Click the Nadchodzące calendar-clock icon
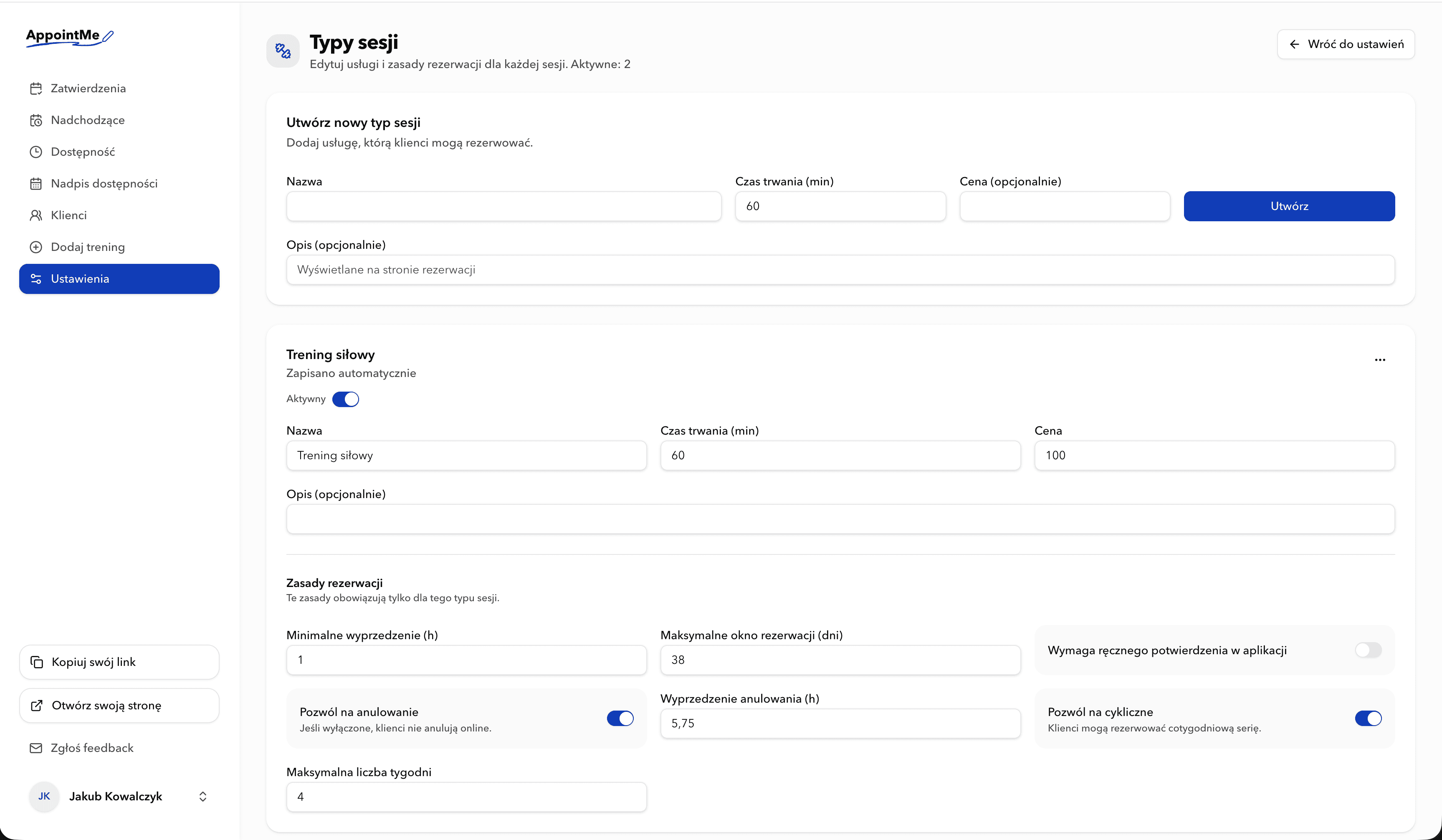 tap(36, 120)
